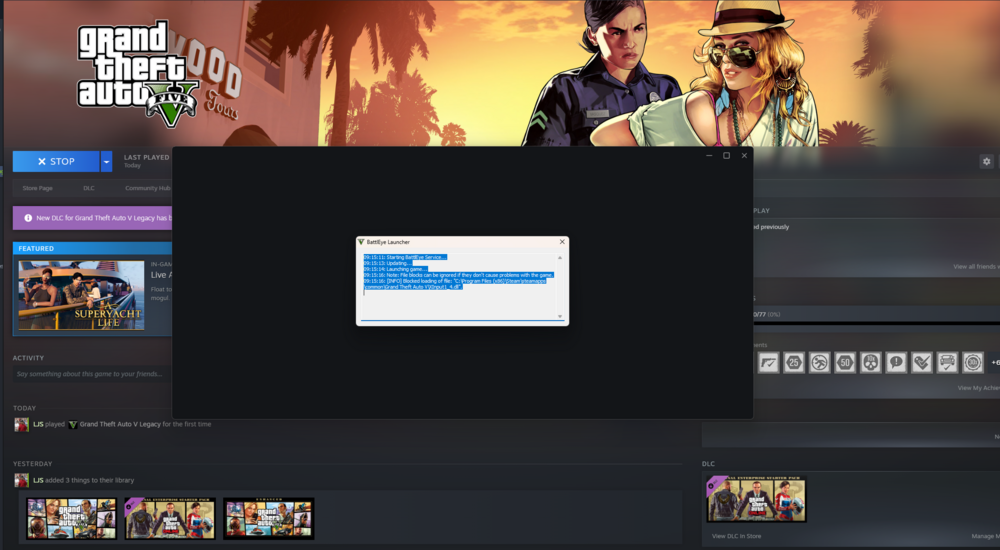Click the hexagon 50 achievement icon
Viewport: 1000px width, 550px height.
(845, 362)
